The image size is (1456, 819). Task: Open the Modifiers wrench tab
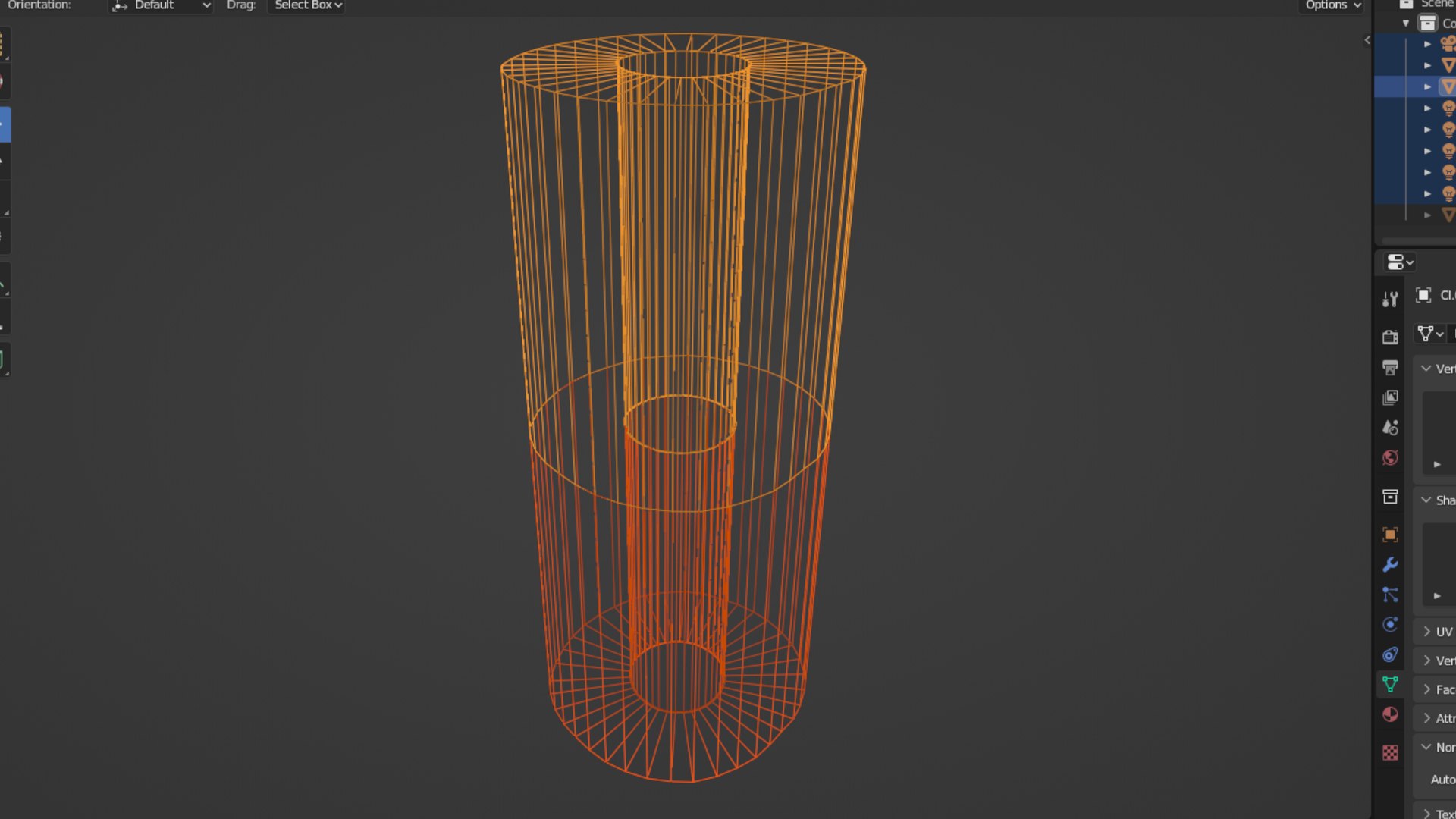pos(1390,565)
